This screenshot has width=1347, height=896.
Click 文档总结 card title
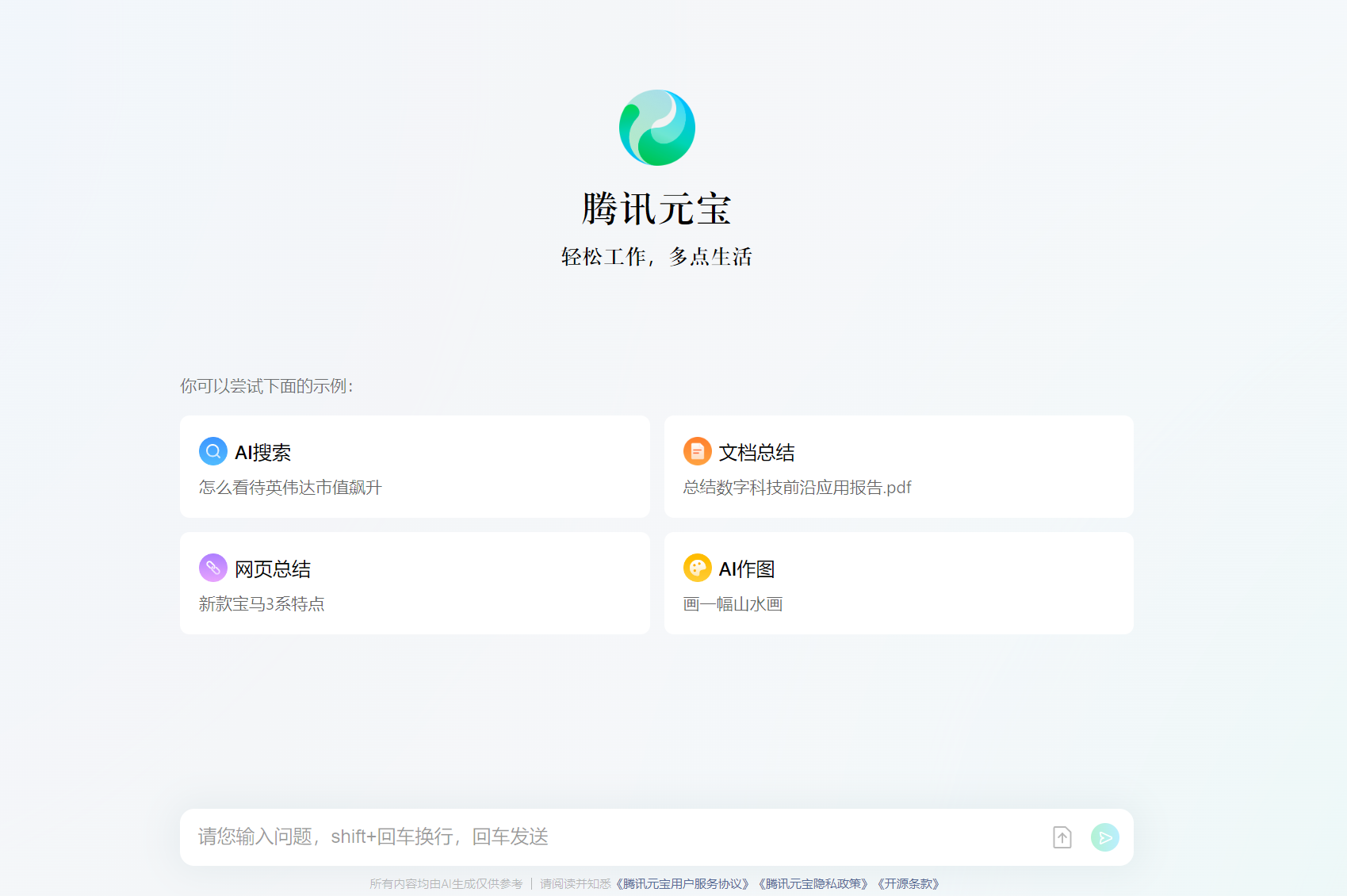tap(757, 452)
